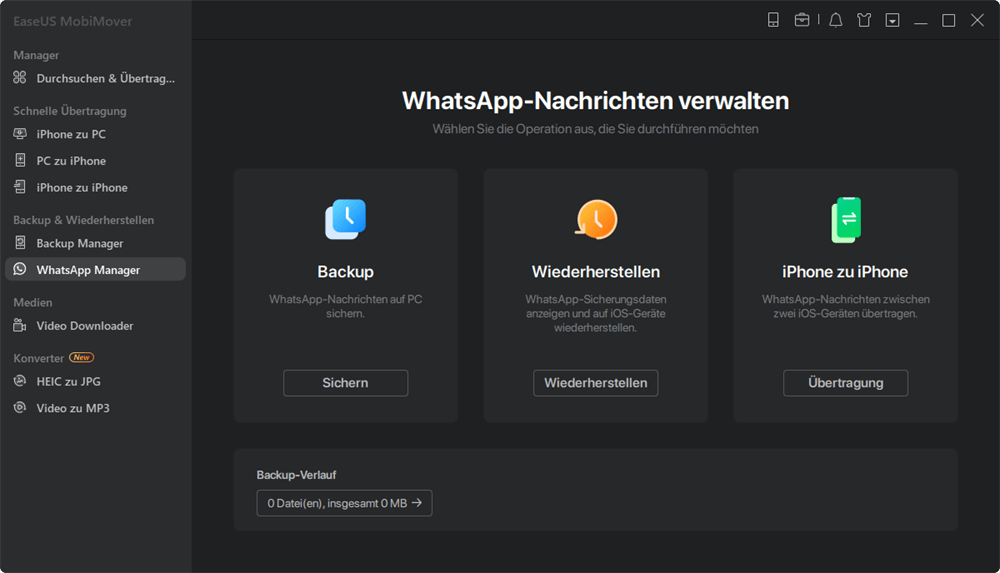Click WhatsApp-Nachrichten verwalten heading
Screen dimensions: 1000x573
tap(596, 101)
